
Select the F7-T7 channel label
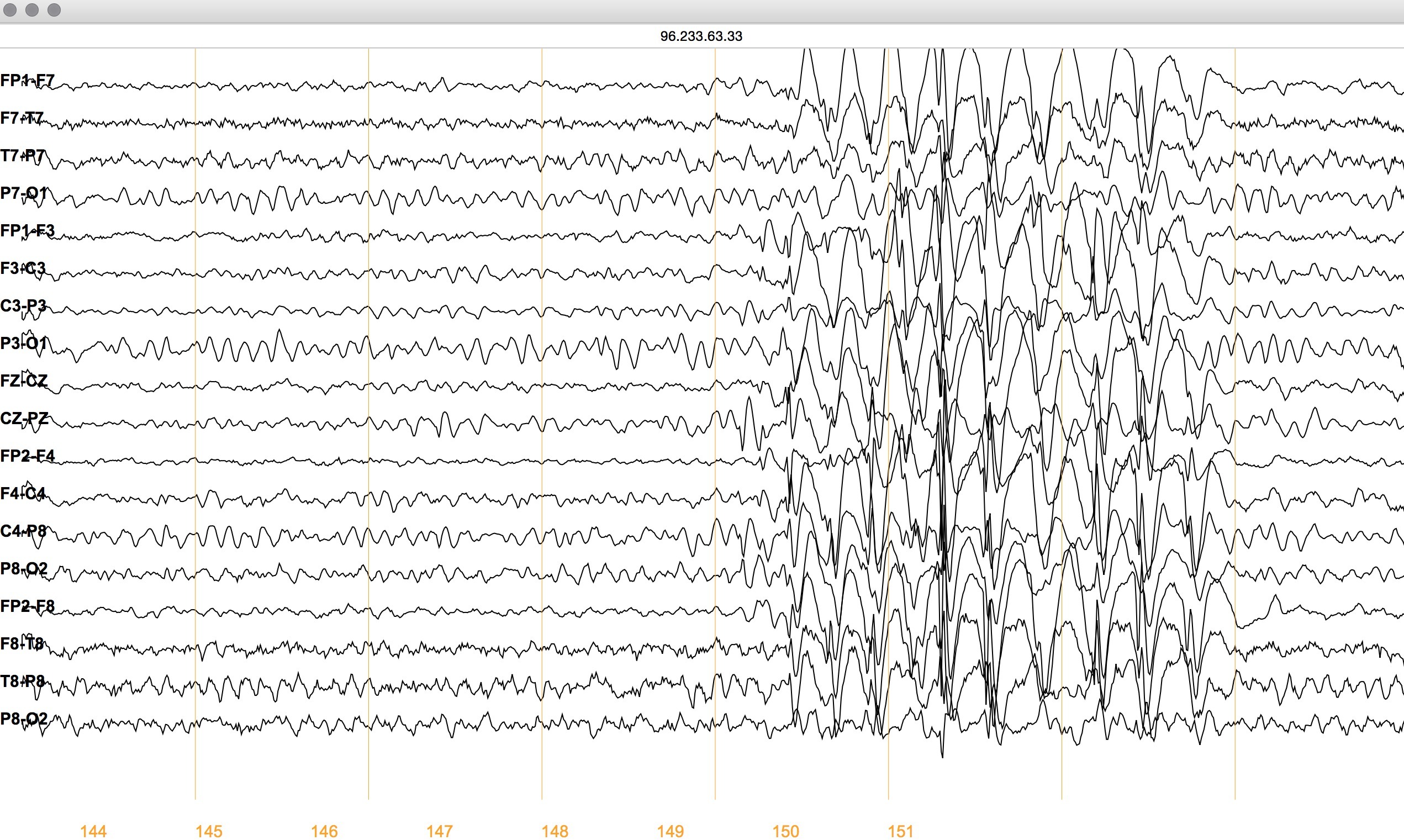22,118
